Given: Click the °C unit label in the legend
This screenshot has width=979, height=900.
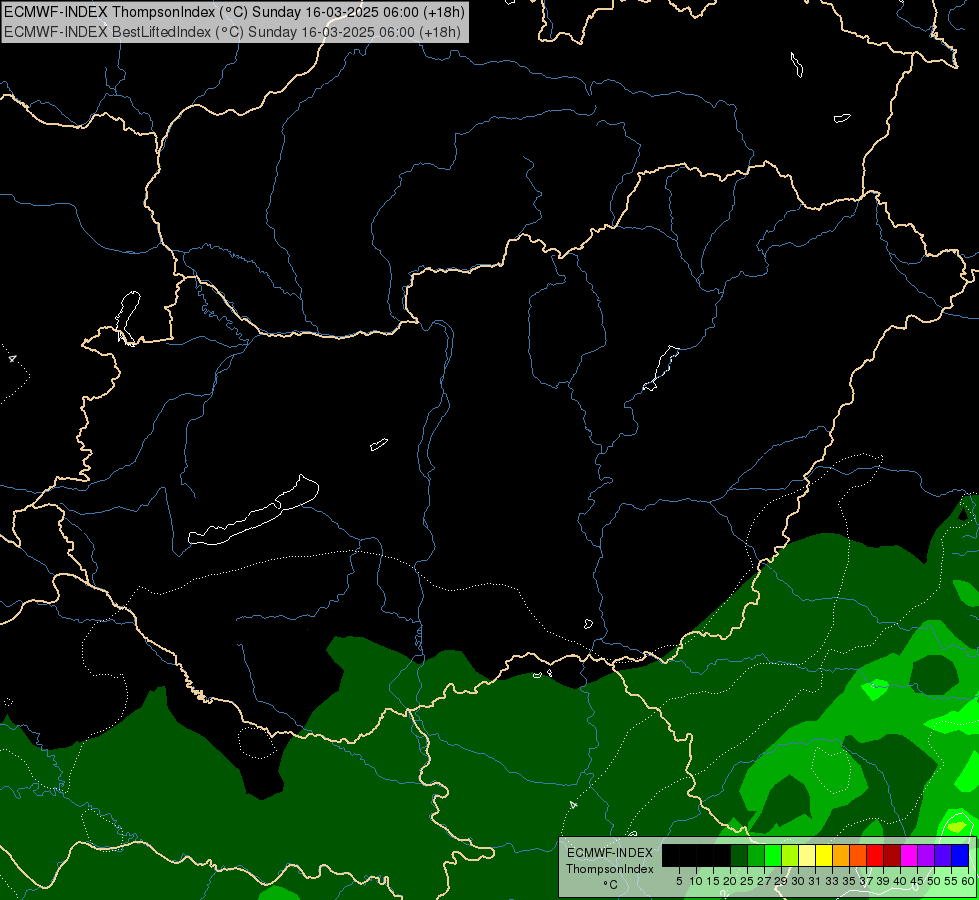Looking at the screenshot, I should click(x=611, y=884).
